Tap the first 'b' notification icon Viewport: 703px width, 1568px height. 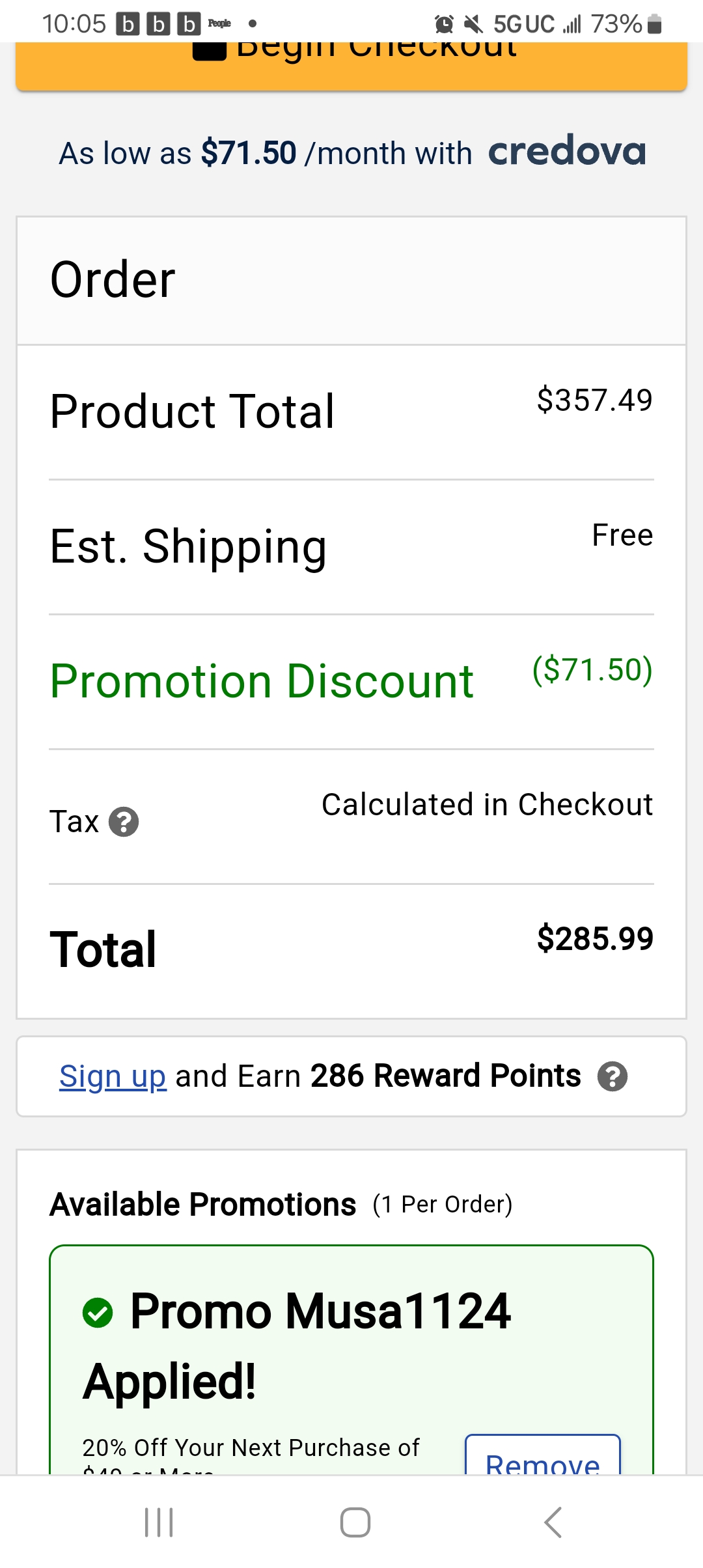coord(128,25)
